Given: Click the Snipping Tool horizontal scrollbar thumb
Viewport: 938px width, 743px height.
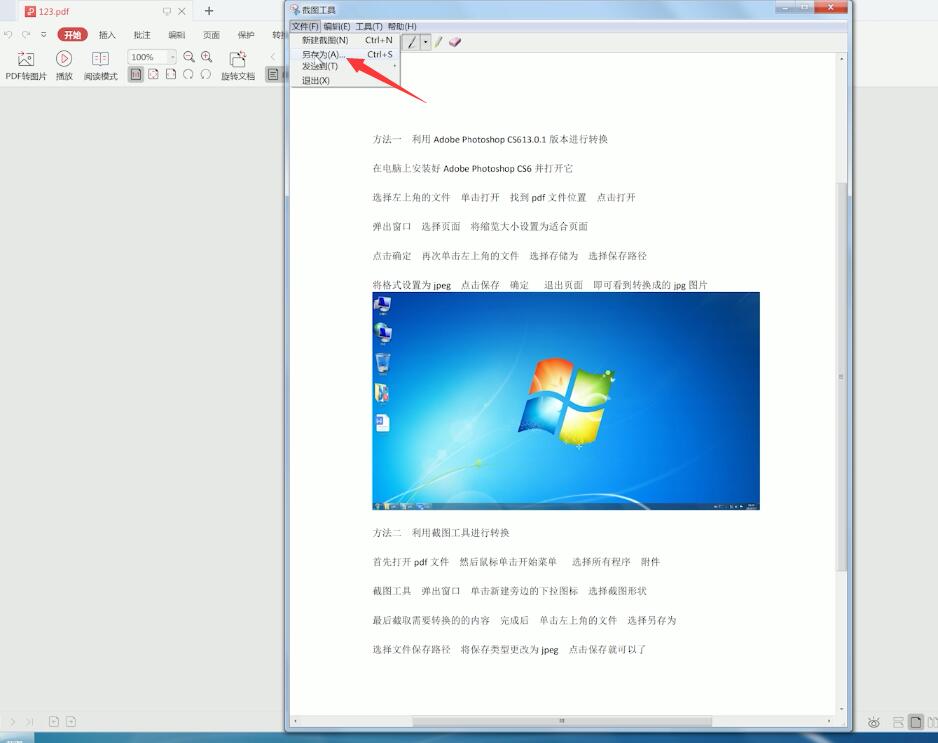Looking at the screenshot, I should coord(562,721).
